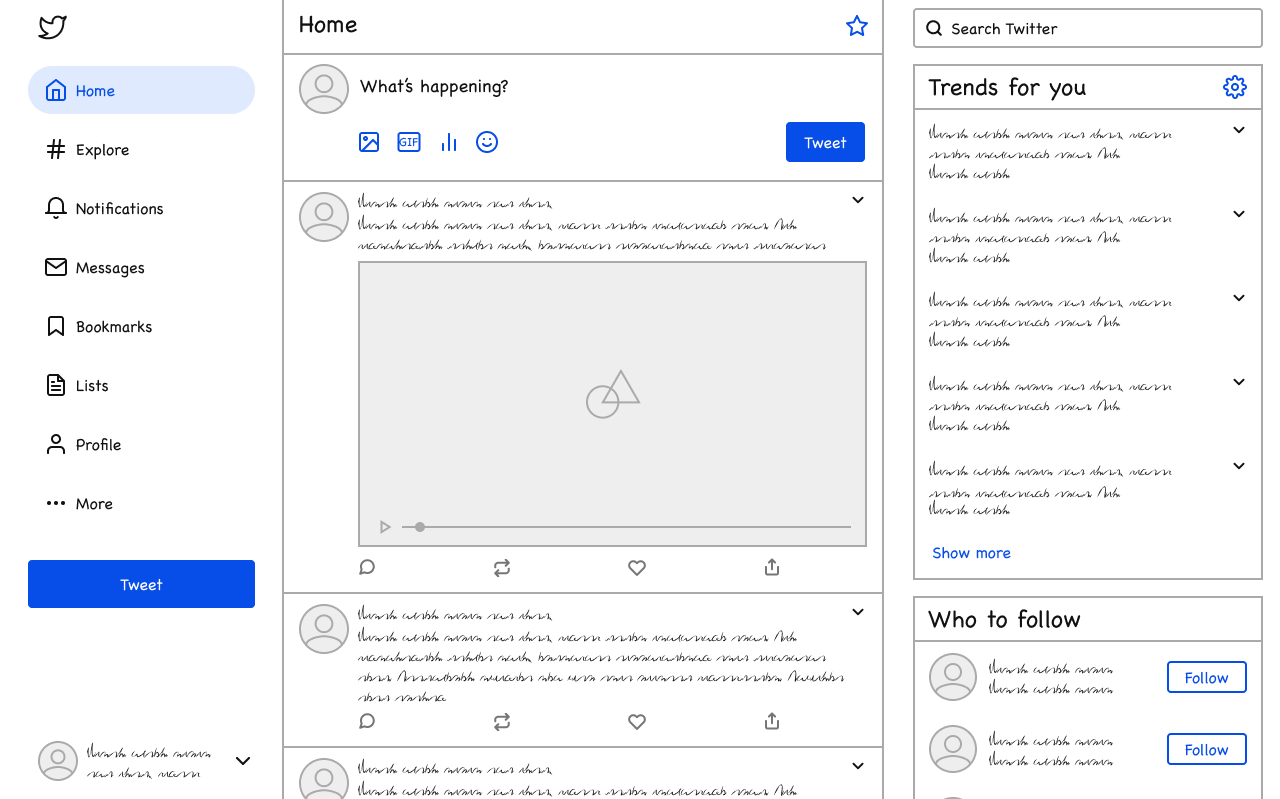The image size is (1280, 799).
Task: Open the account switcher chevron
Action: [x=243, y=761]
